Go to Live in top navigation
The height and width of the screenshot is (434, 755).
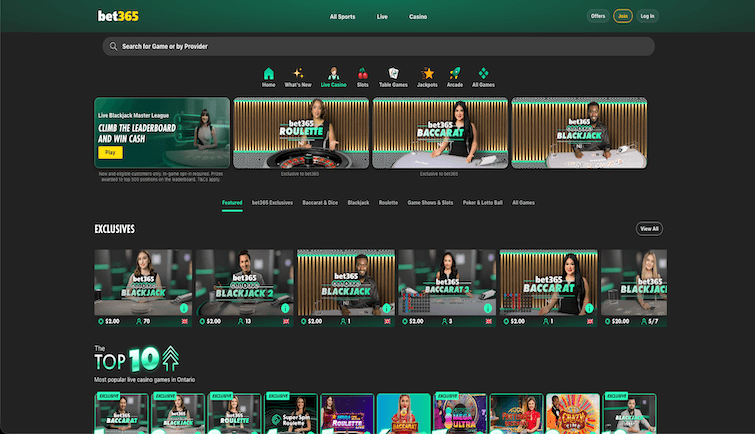tap(382, 16)
